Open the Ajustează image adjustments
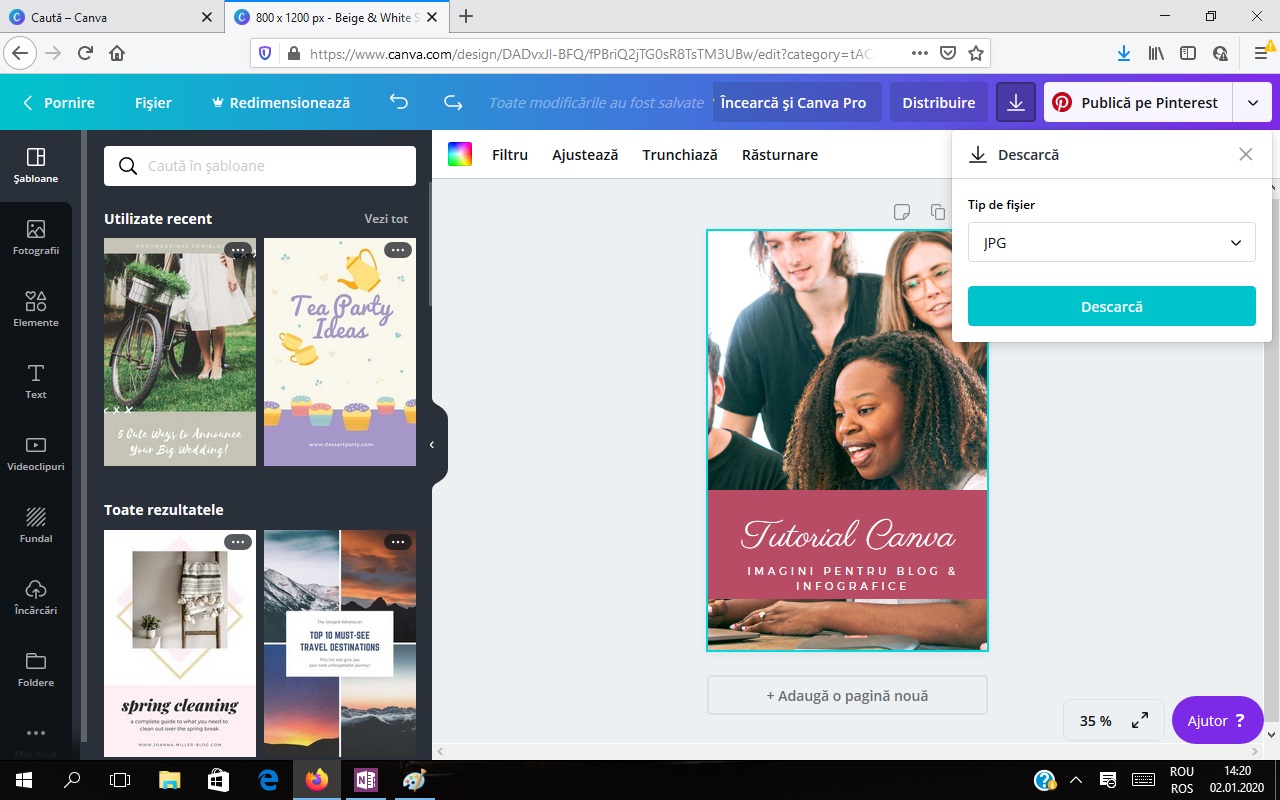 coord(585,154)
